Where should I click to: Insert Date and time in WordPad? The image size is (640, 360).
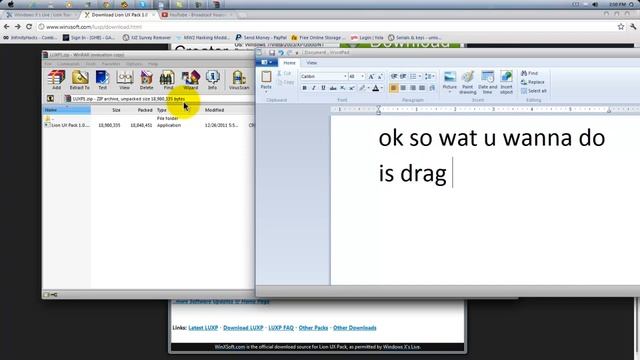coord(487,82)
